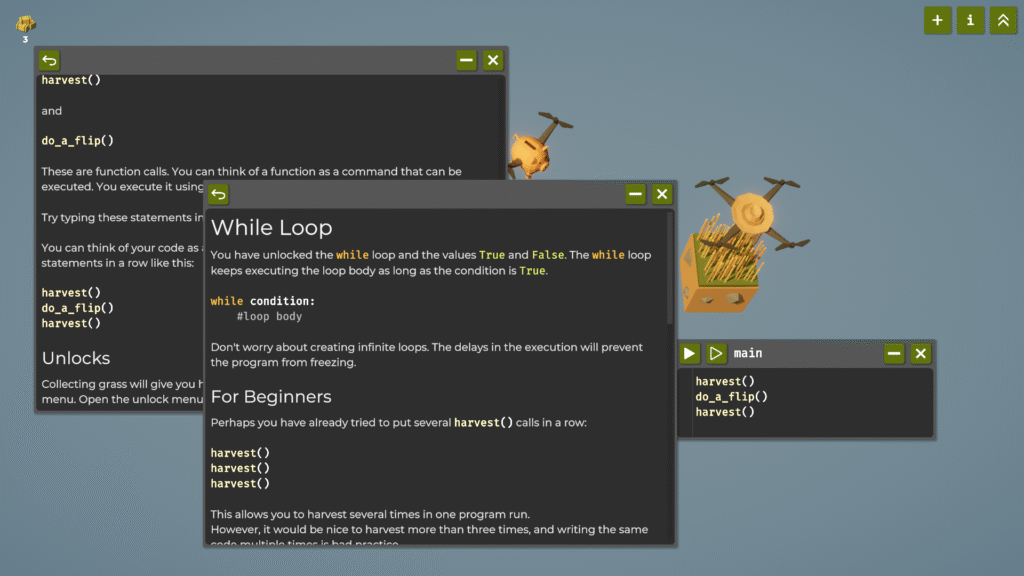Minimize the main code window

[x=894, y=353]
